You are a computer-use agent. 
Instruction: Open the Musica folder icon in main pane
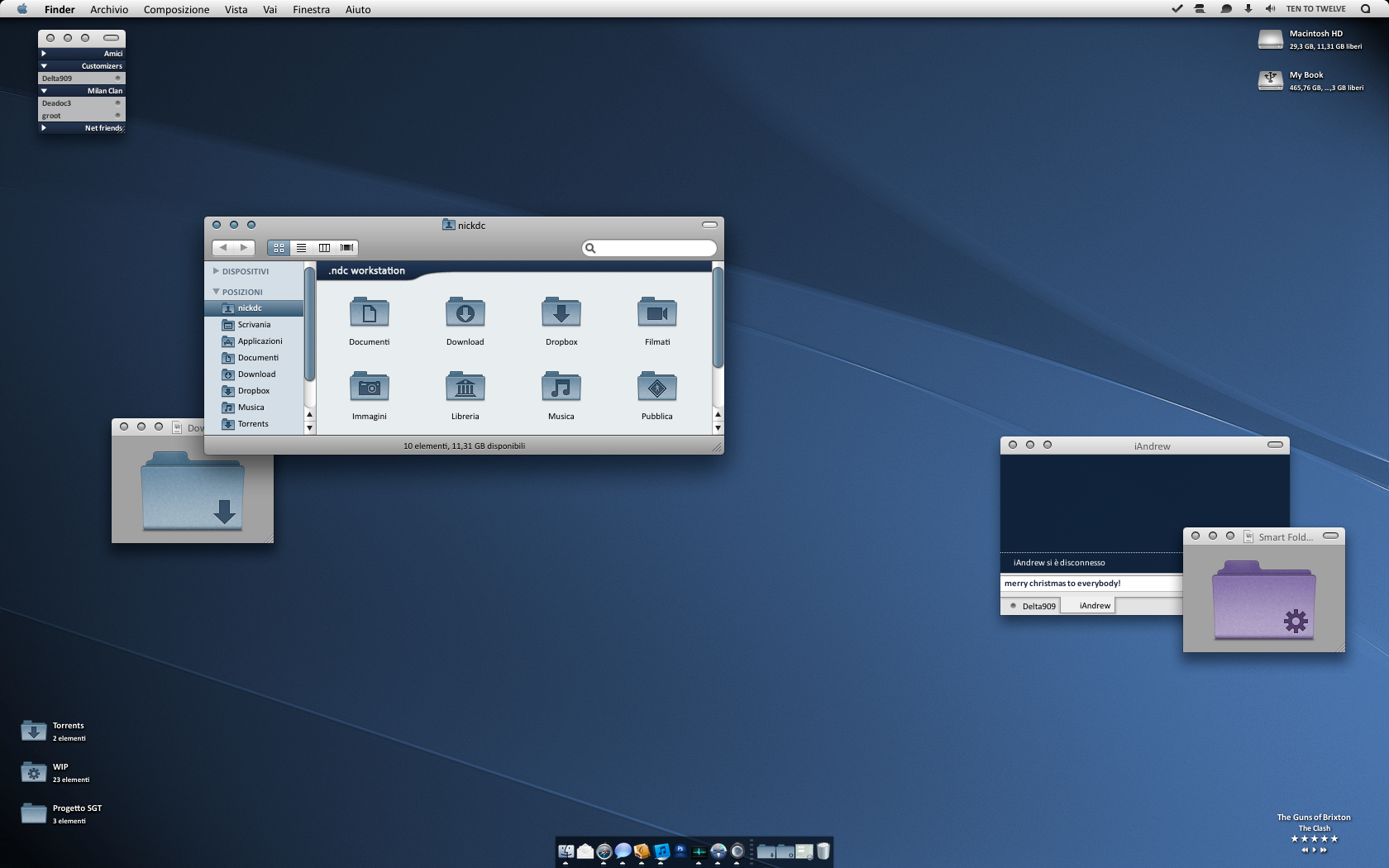[x=561, y=387]
